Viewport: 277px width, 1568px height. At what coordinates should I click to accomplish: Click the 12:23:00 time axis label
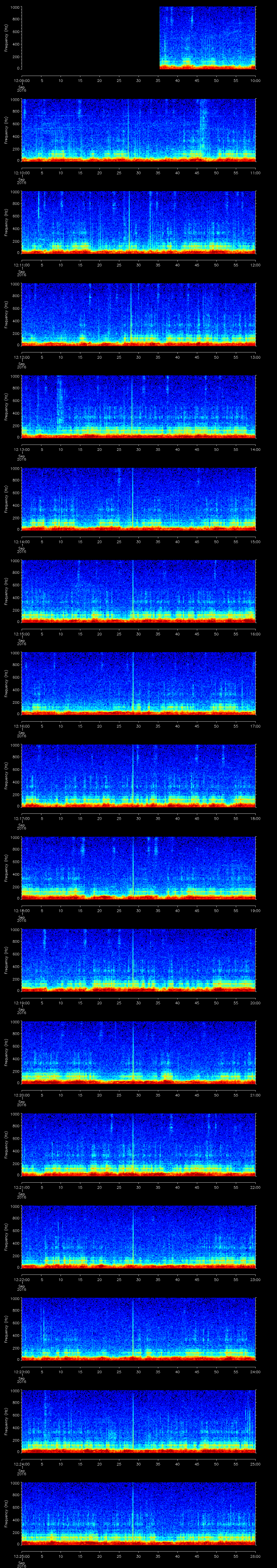click(x=21, y=1371)
